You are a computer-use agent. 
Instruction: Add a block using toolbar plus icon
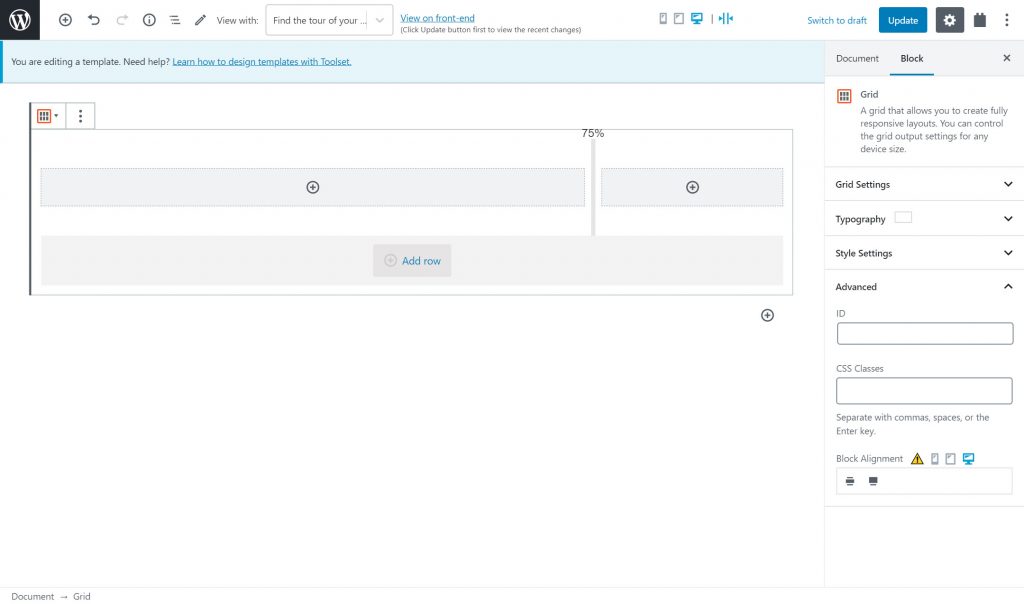click(65, 20)
